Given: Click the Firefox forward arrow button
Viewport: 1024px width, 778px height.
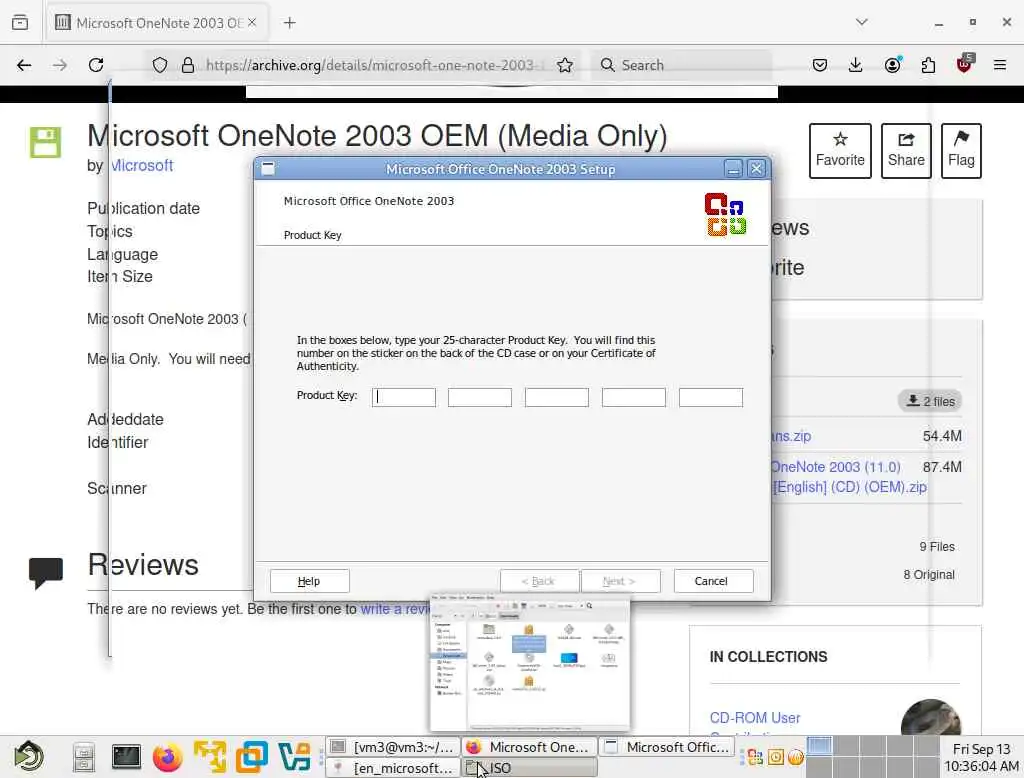Looking at the screenshot, I should 59,65.
